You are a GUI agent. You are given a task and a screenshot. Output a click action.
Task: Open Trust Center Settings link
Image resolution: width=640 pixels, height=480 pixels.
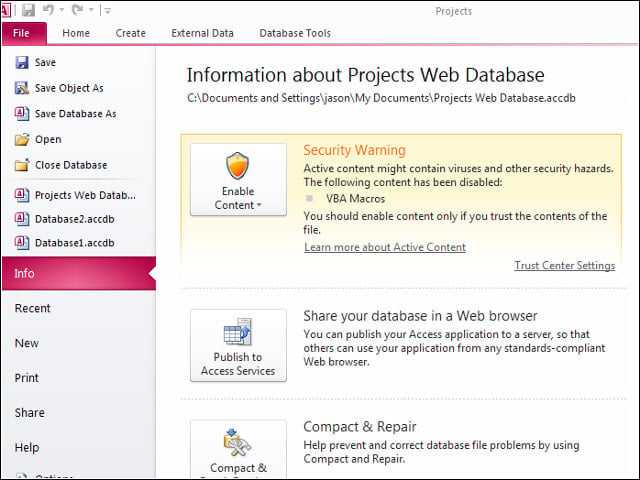[x=564, y=266]
